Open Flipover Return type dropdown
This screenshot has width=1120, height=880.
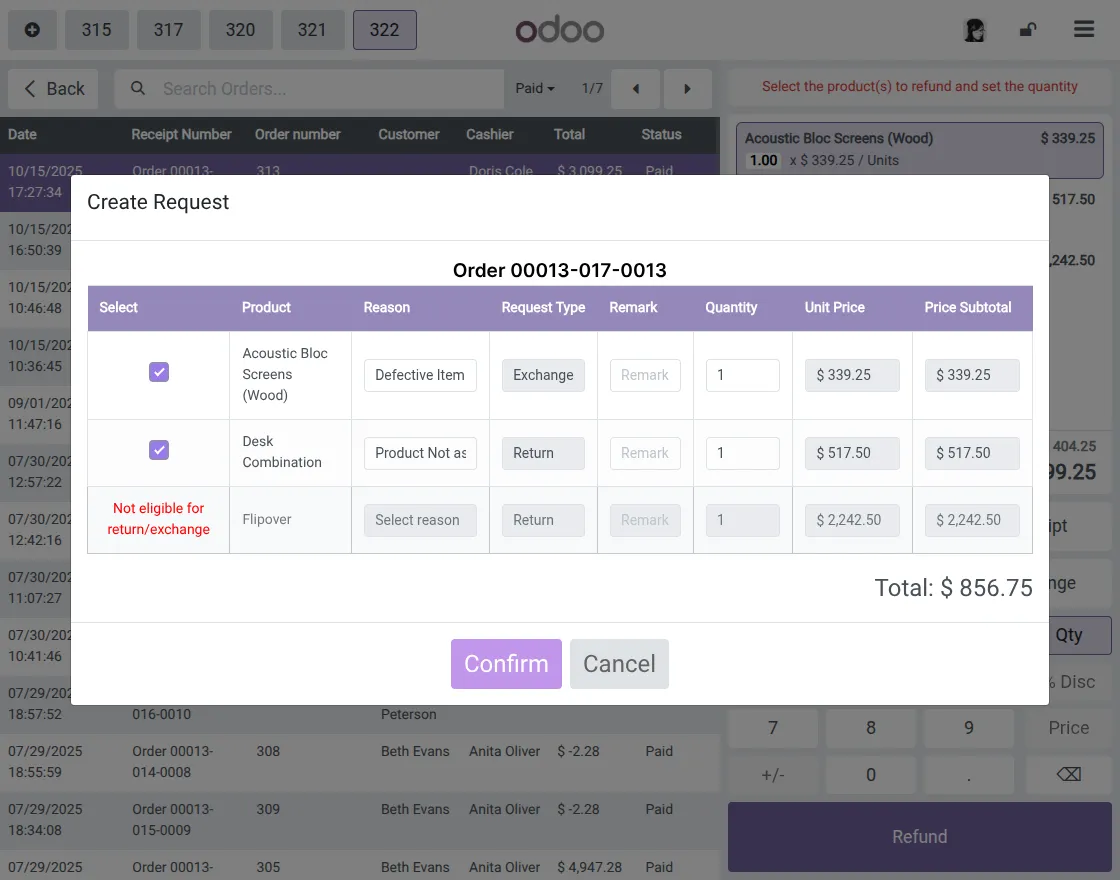coord(543,520)
